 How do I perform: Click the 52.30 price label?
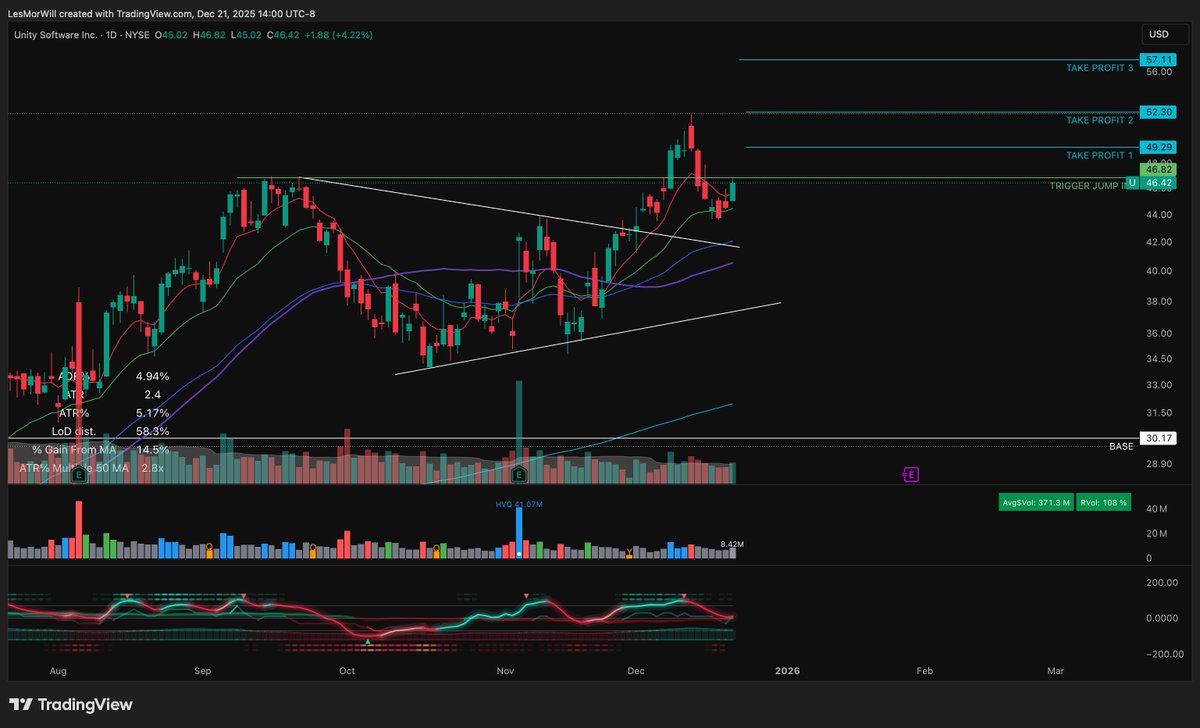tap(1160, 112)
